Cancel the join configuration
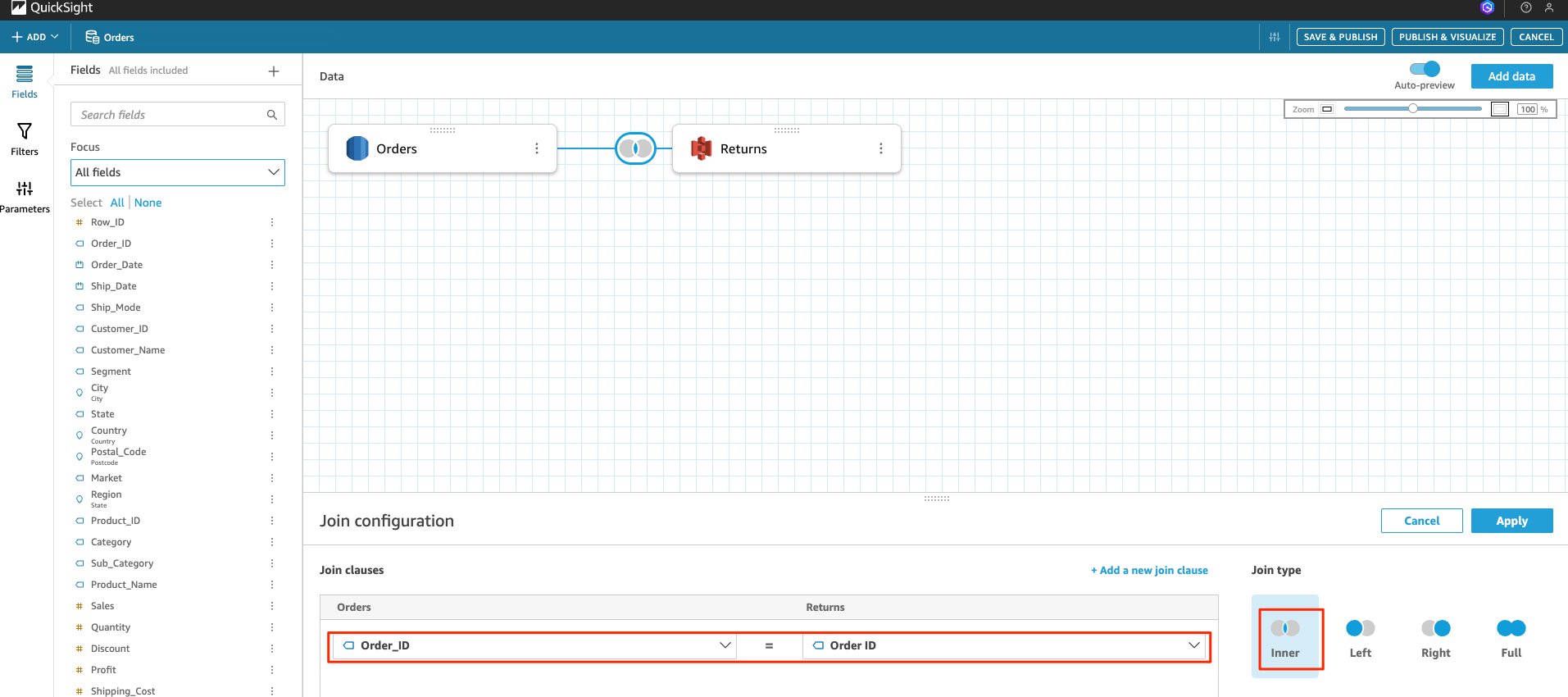This screenshot has width=1568, height=697. 1421,521
